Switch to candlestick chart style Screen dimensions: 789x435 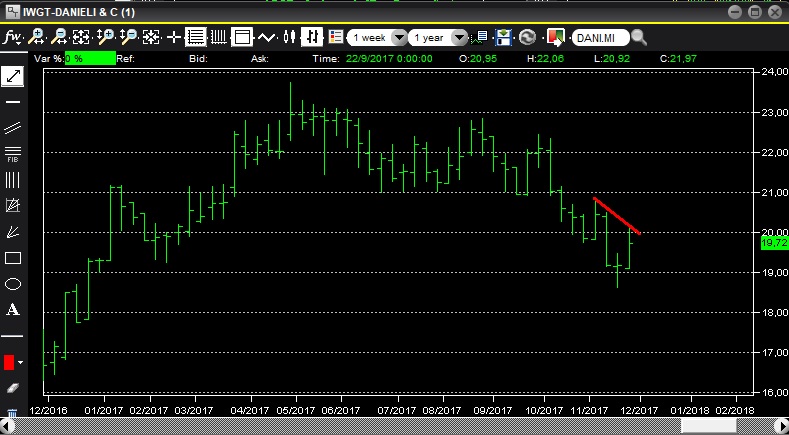289,37
